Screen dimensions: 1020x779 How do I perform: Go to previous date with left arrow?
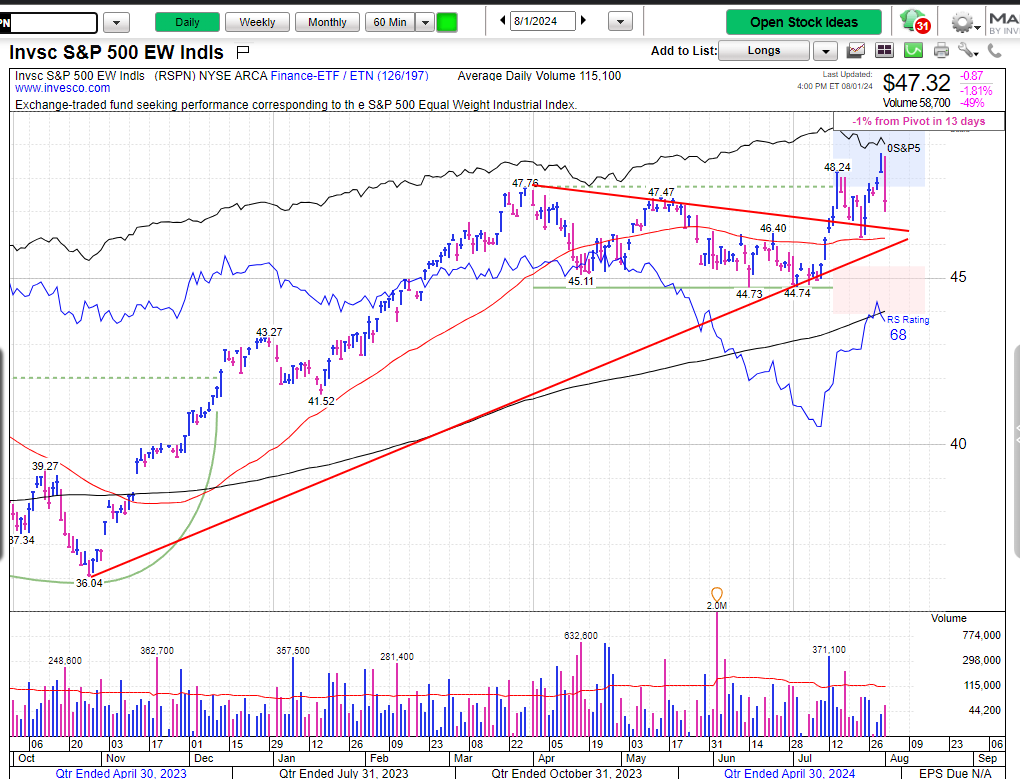503,21
